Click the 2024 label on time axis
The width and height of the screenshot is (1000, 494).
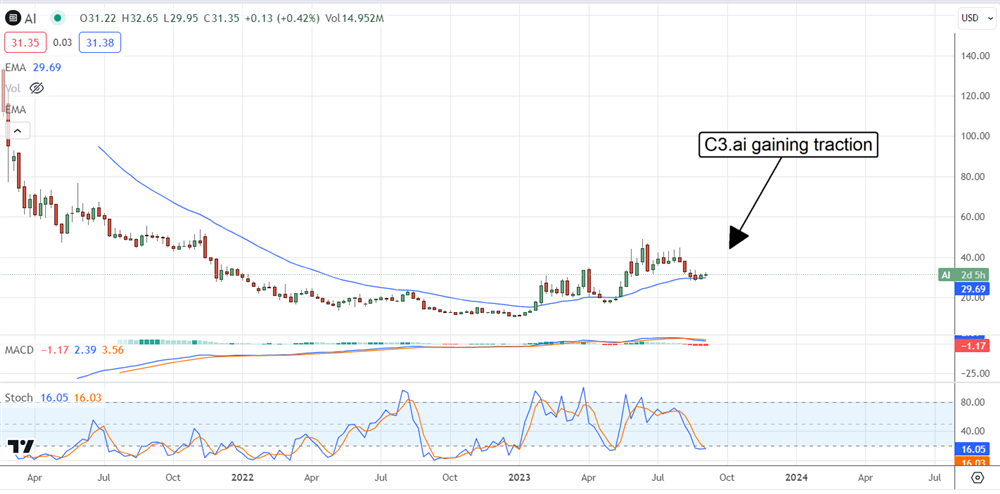pyautogui.click(x=796, y=477)
